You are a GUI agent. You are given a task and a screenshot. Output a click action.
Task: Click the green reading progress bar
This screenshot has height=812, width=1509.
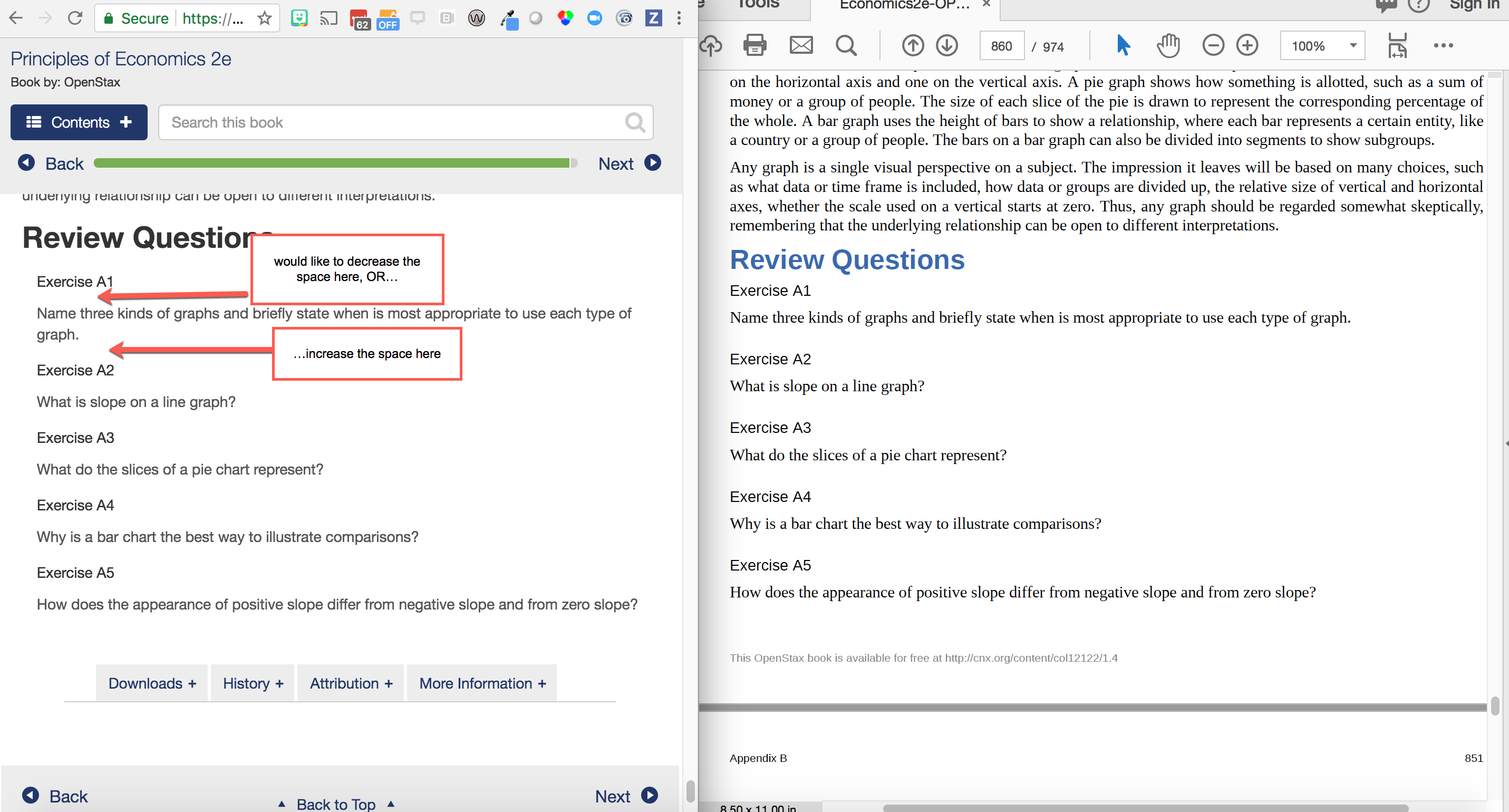(335, 163)
